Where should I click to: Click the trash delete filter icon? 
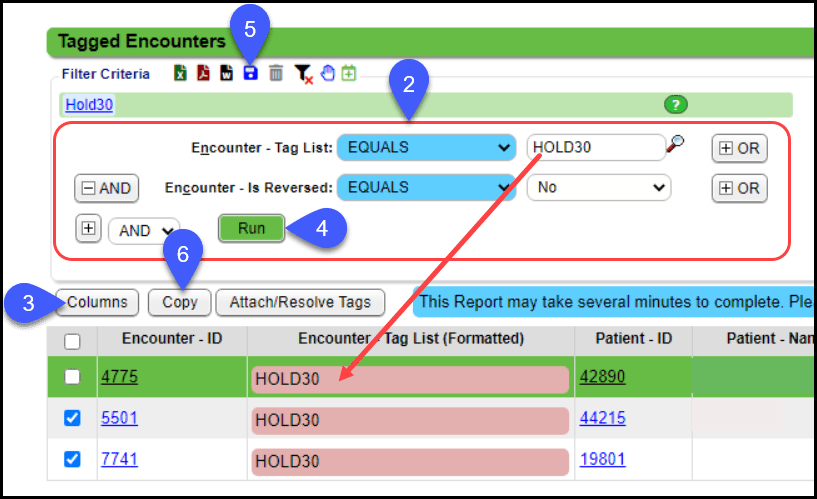click(x=276, y=73)
